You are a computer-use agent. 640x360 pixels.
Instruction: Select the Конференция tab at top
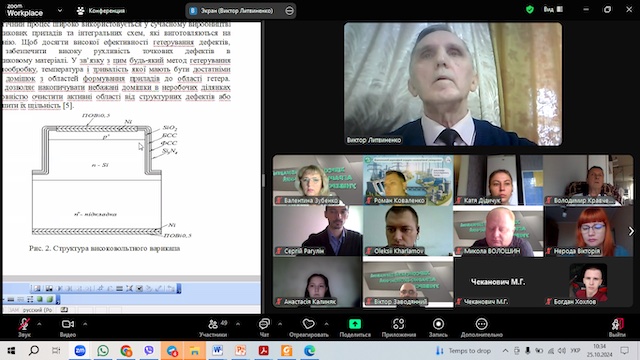click(x=101, y=11)
